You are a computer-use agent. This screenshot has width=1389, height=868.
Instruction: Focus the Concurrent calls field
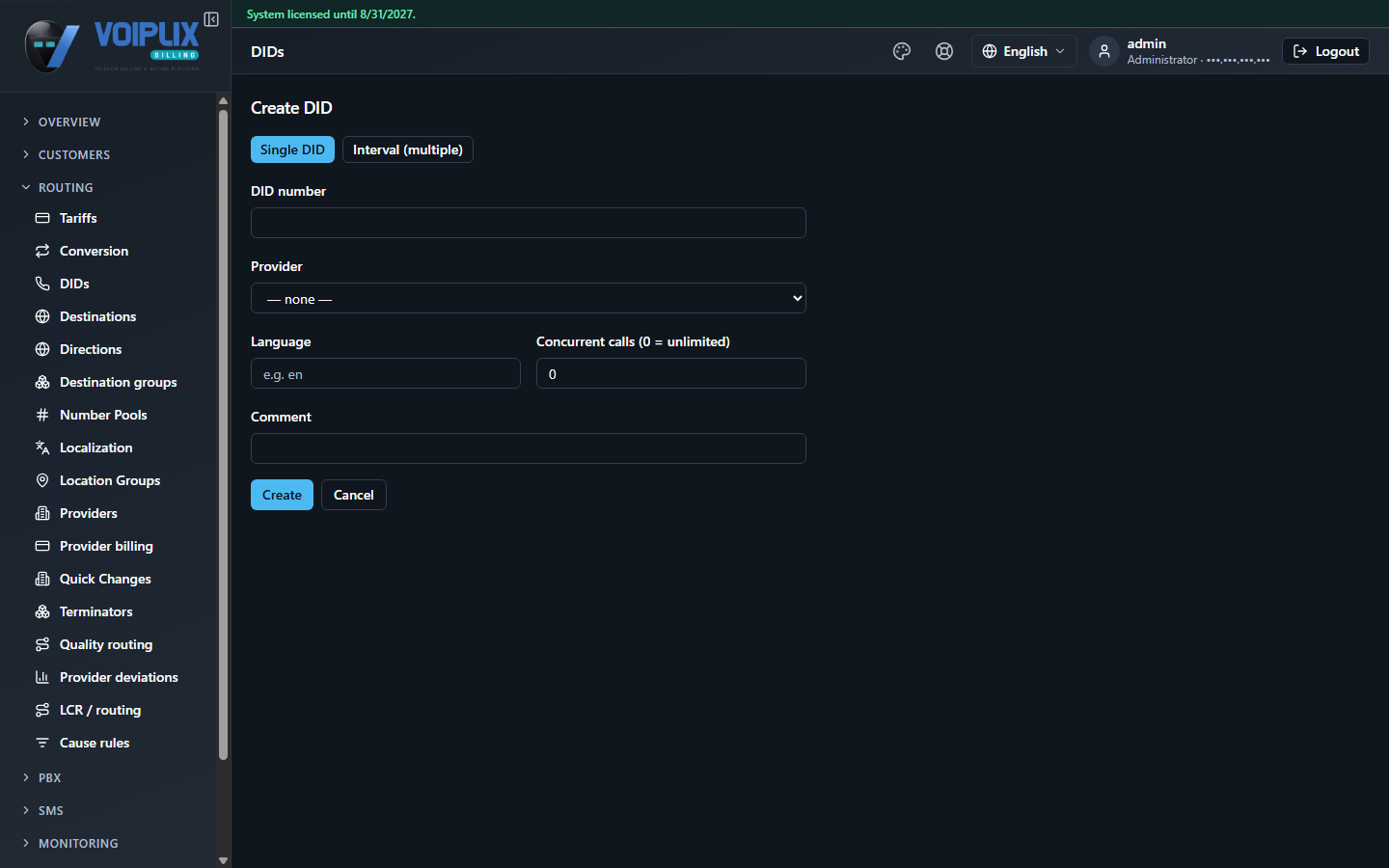pos(671,373)
